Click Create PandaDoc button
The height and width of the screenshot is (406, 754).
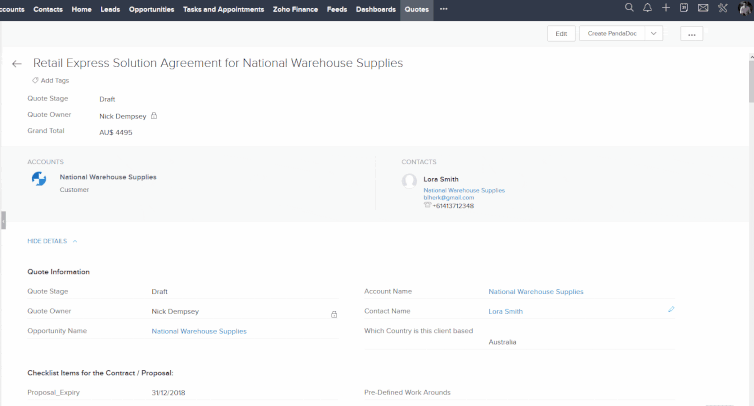pos(612,33)
